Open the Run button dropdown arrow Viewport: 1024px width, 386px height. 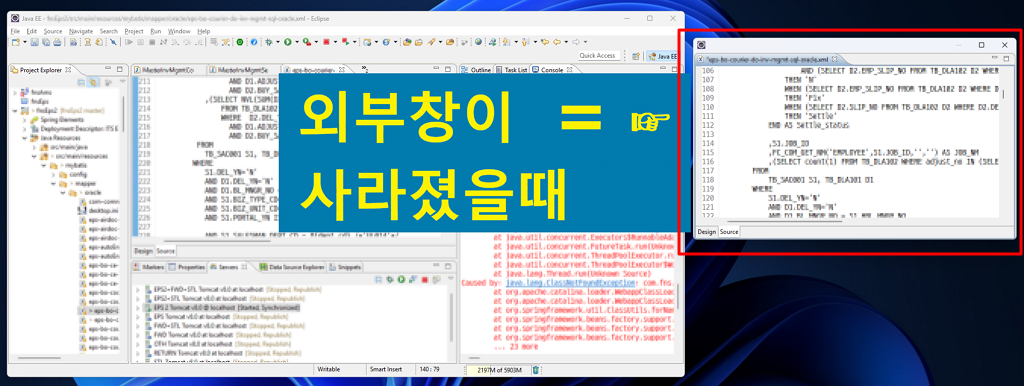coord(297,42)
